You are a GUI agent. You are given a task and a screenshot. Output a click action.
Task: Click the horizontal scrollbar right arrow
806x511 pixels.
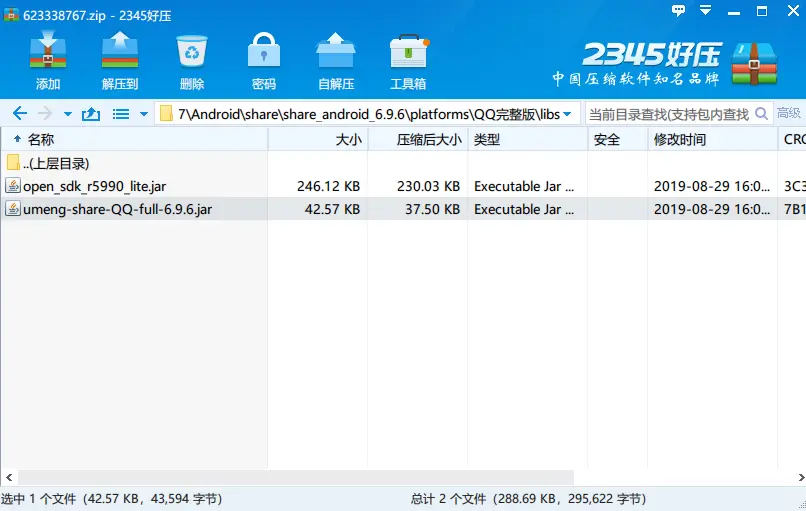tap(801, 478)
